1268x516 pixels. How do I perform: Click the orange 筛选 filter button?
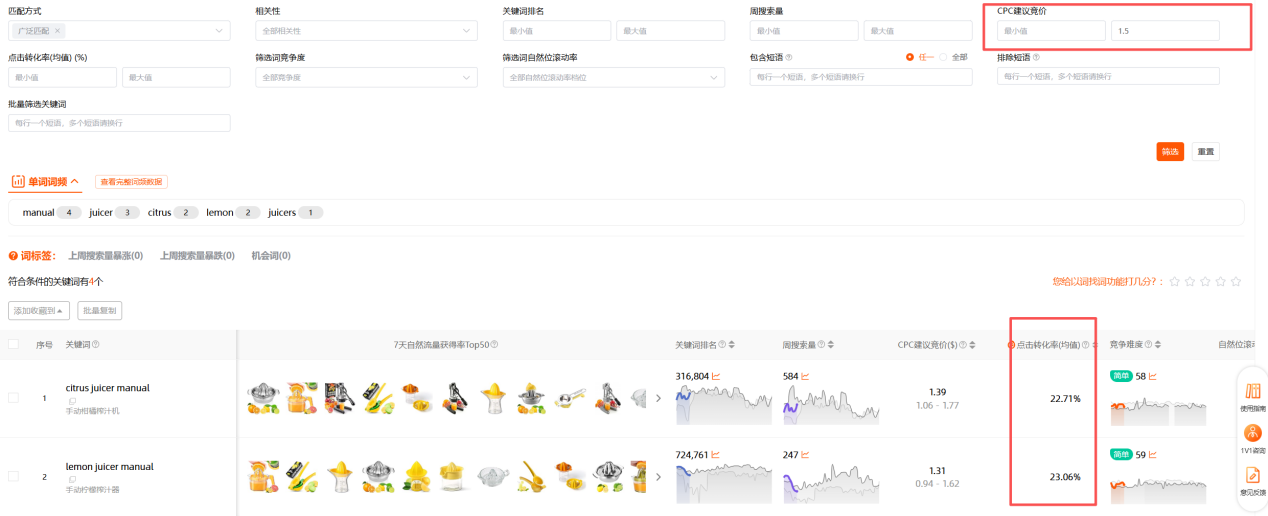click(x=1170, y=152)
